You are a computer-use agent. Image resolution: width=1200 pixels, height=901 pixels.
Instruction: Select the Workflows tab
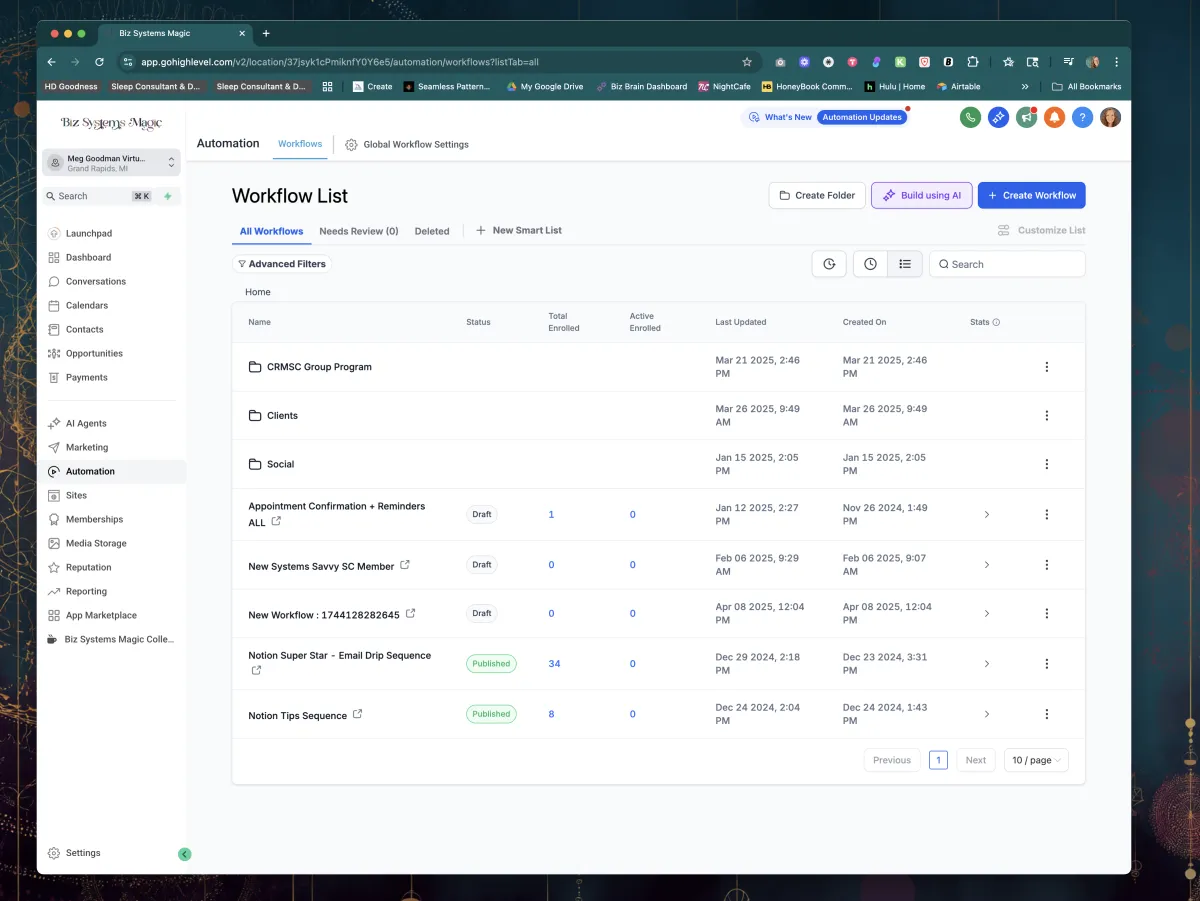[300, 144]
